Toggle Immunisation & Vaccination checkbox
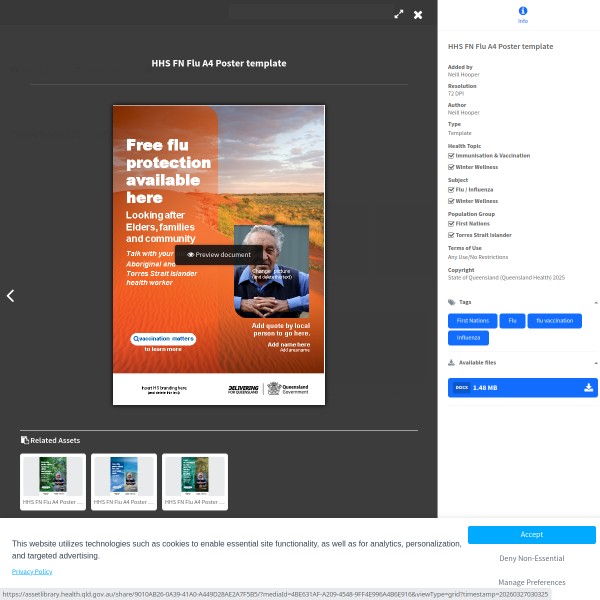Screen dimensions: 600x600 pos(451,156)
